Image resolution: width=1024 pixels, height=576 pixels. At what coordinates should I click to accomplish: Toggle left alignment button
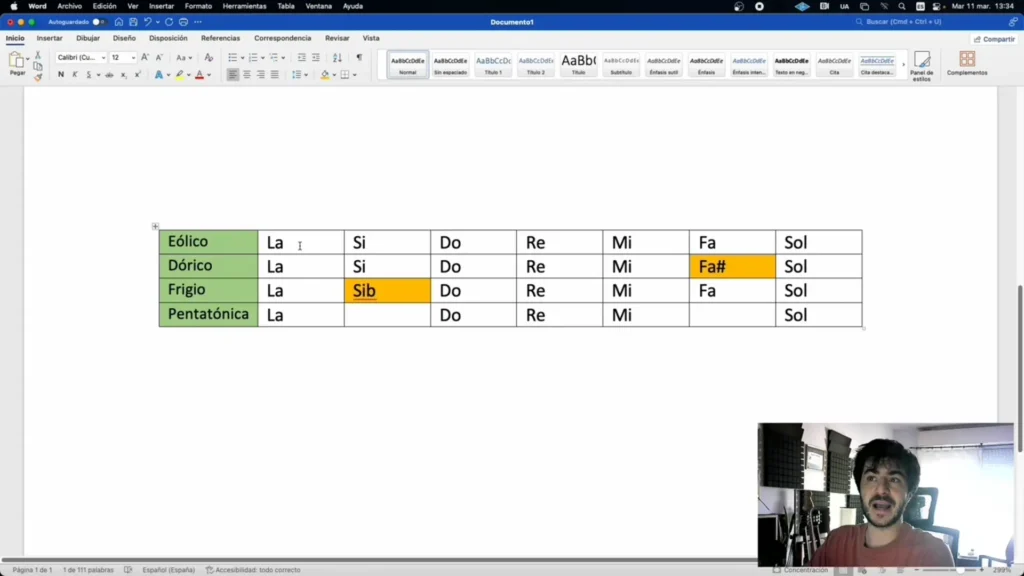point(232,75)
